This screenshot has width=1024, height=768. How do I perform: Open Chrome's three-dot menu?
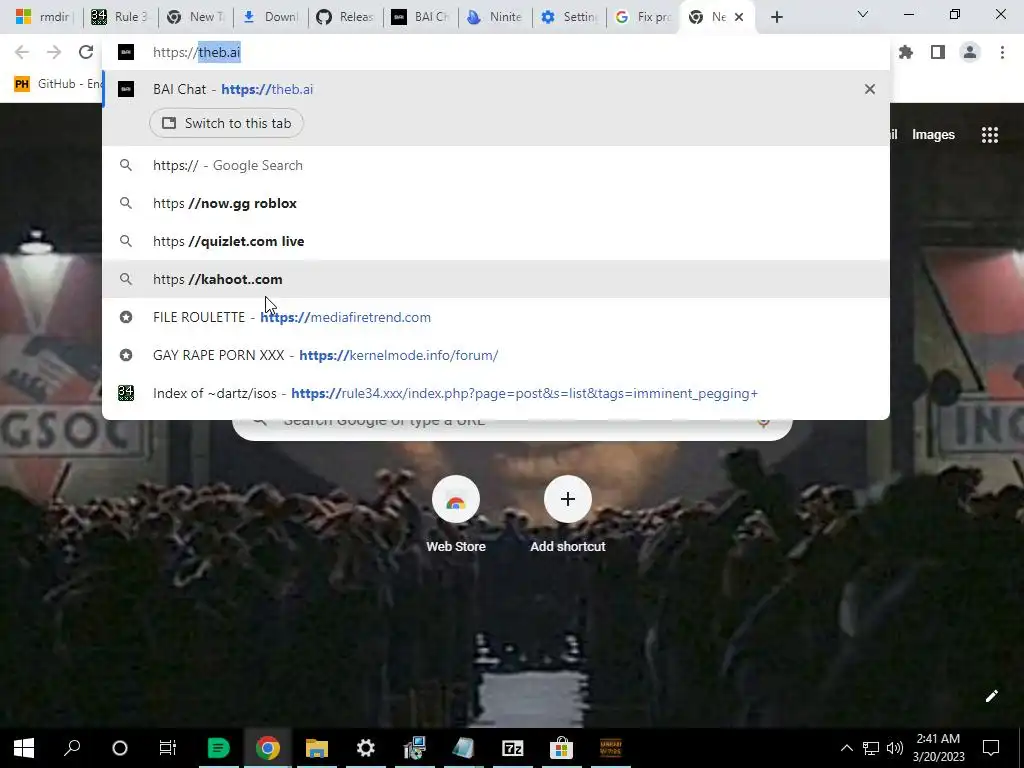pyautogui.click(x=1002, y=52)
